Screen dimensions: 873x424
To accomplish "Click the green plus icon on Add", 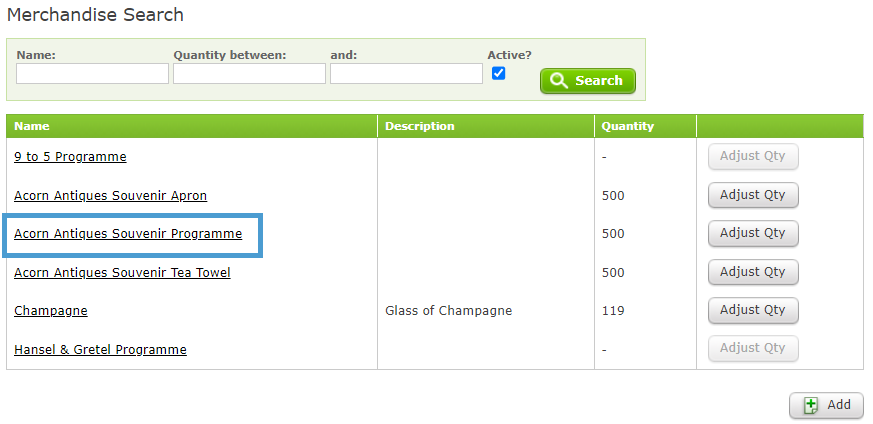I will click(x=811, y=406).
